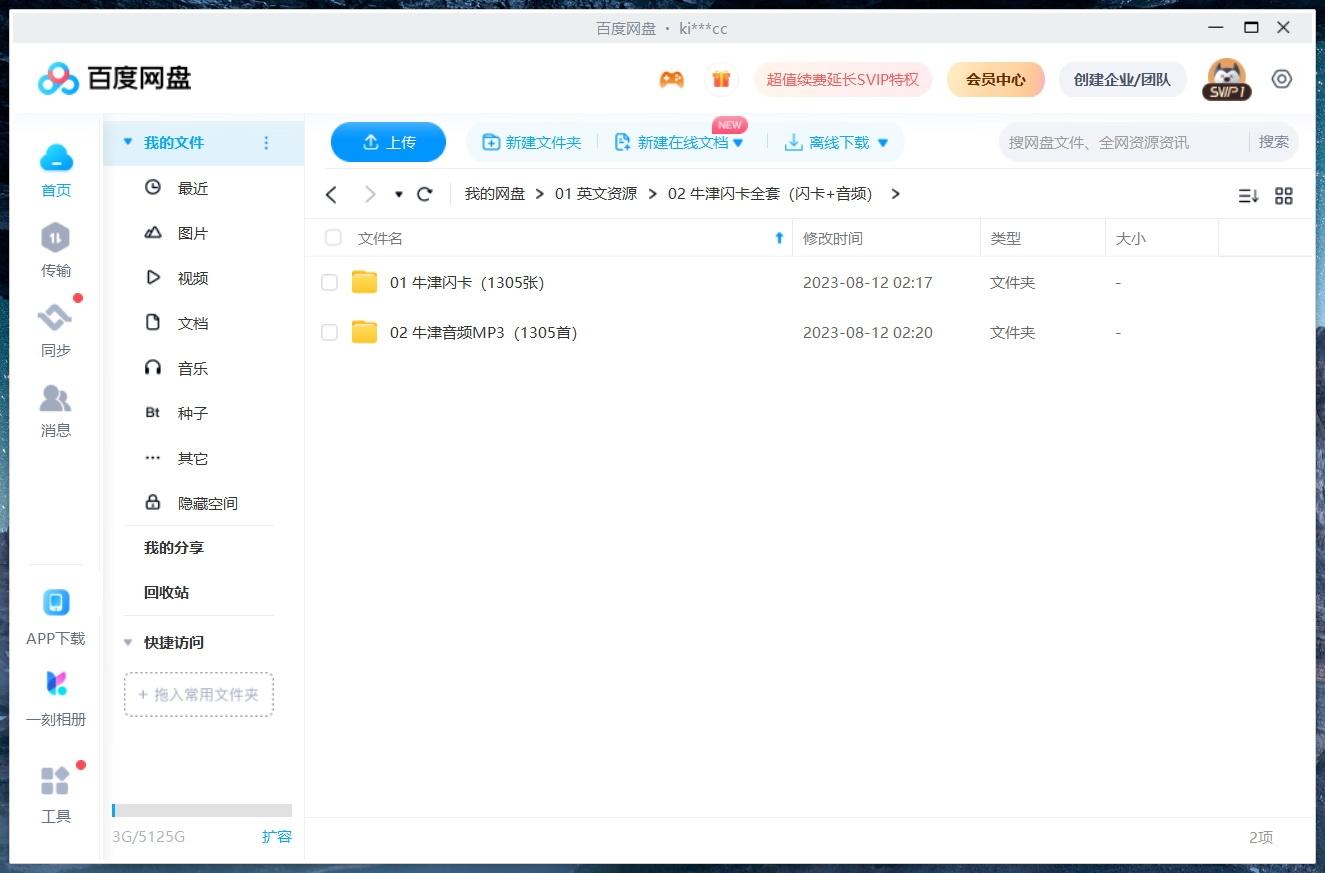Click the 上传 upload button
The image size is (1325, 873).
pos(388,142)
